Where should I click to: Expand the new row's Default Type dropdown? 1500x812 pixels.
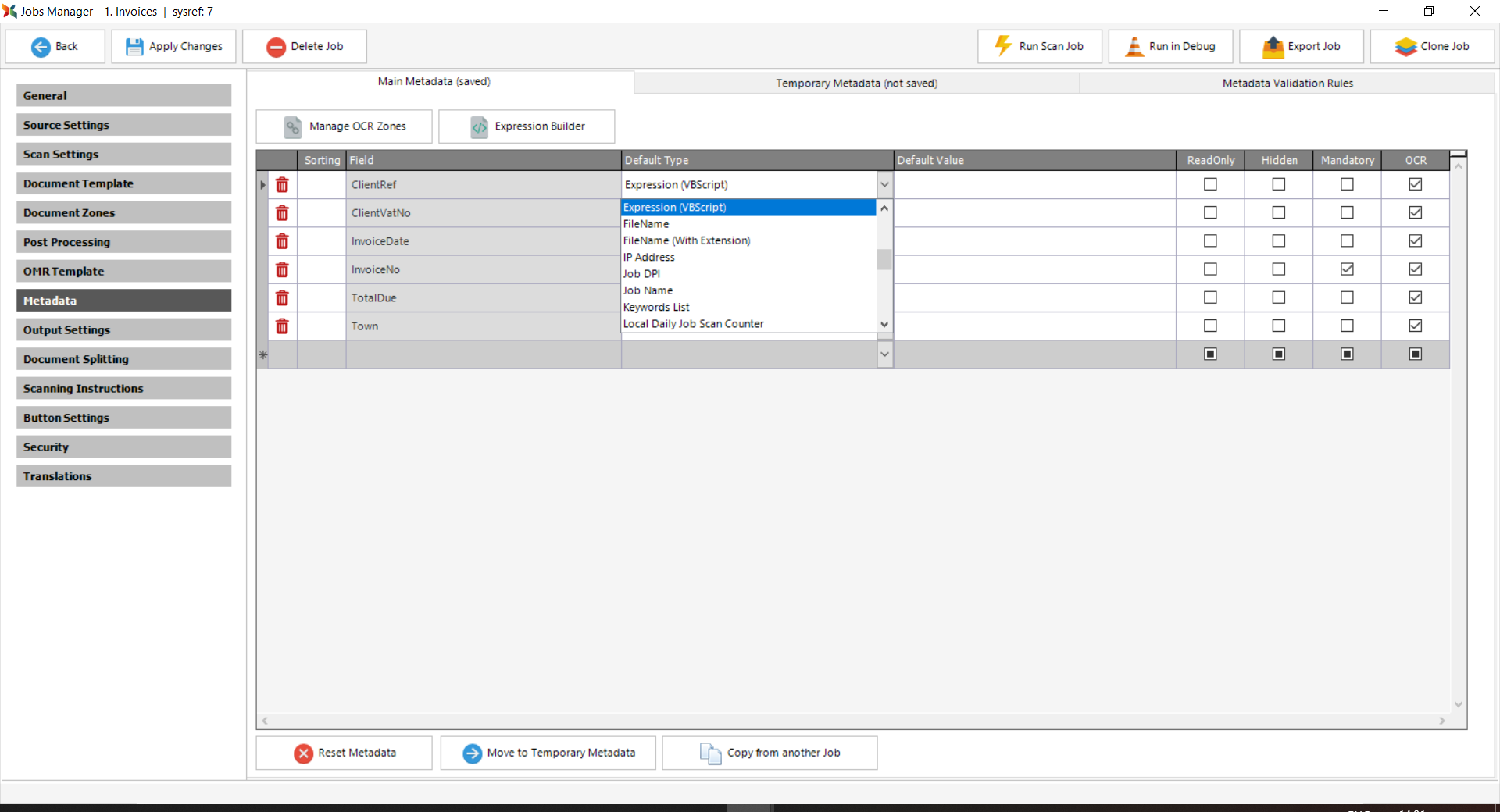[x=884, y=354]
